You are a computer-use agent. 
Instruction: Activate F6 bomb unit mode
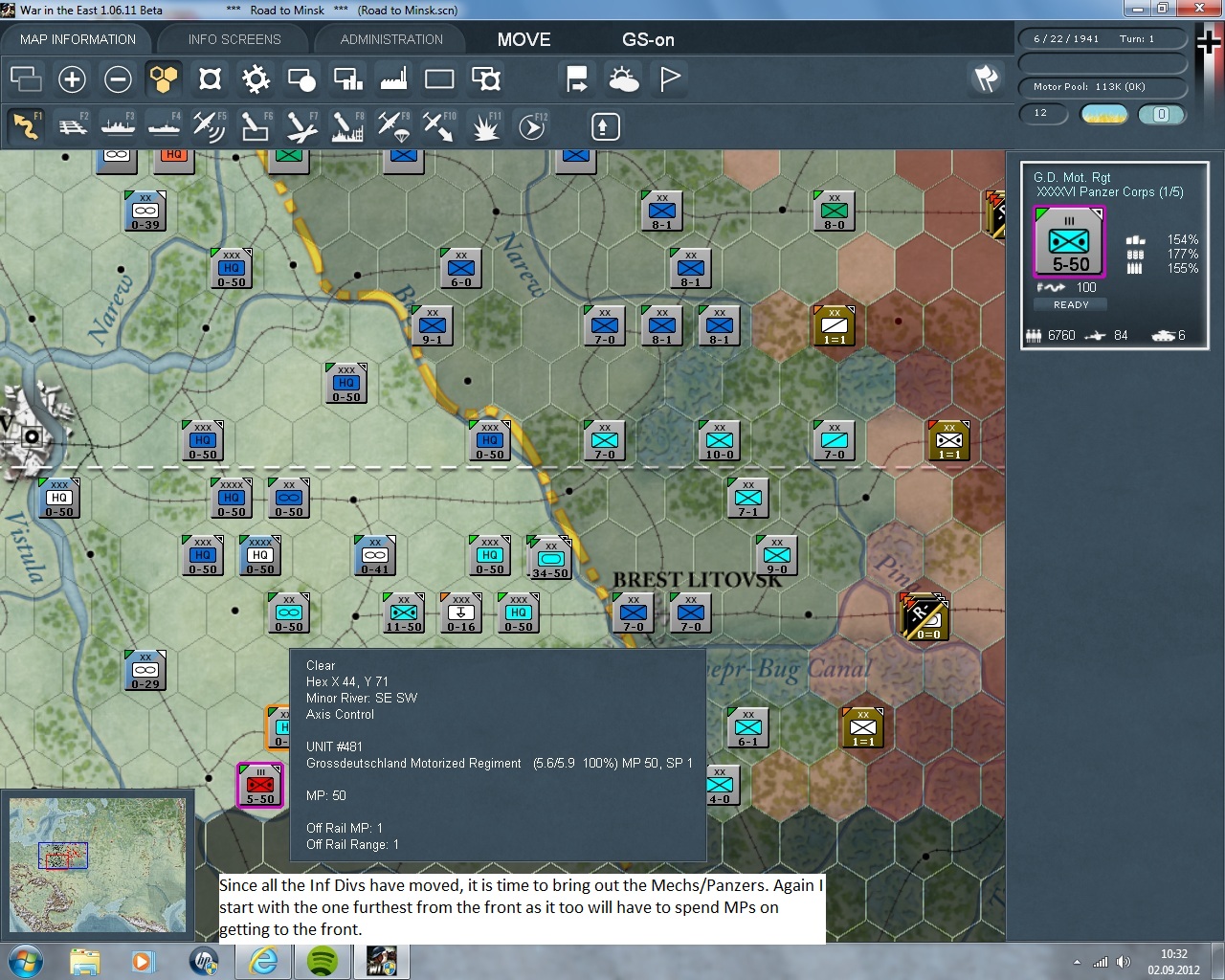(x=255, y=125)
